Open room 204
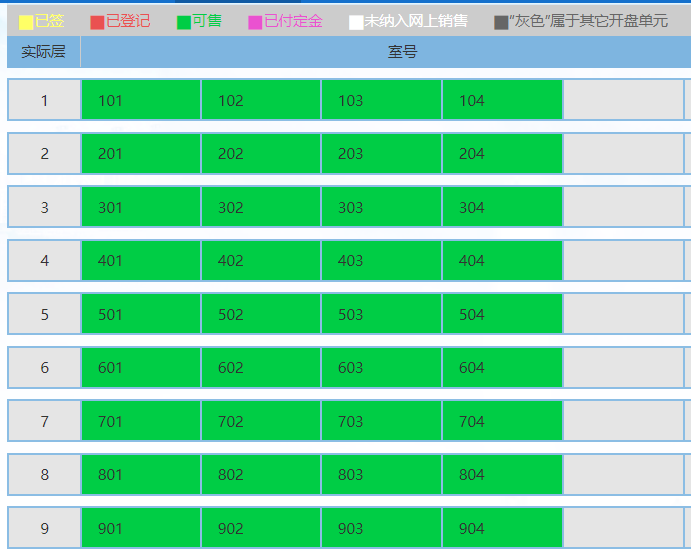The height and width of the screenshot is (552, 691). point(502,153)
